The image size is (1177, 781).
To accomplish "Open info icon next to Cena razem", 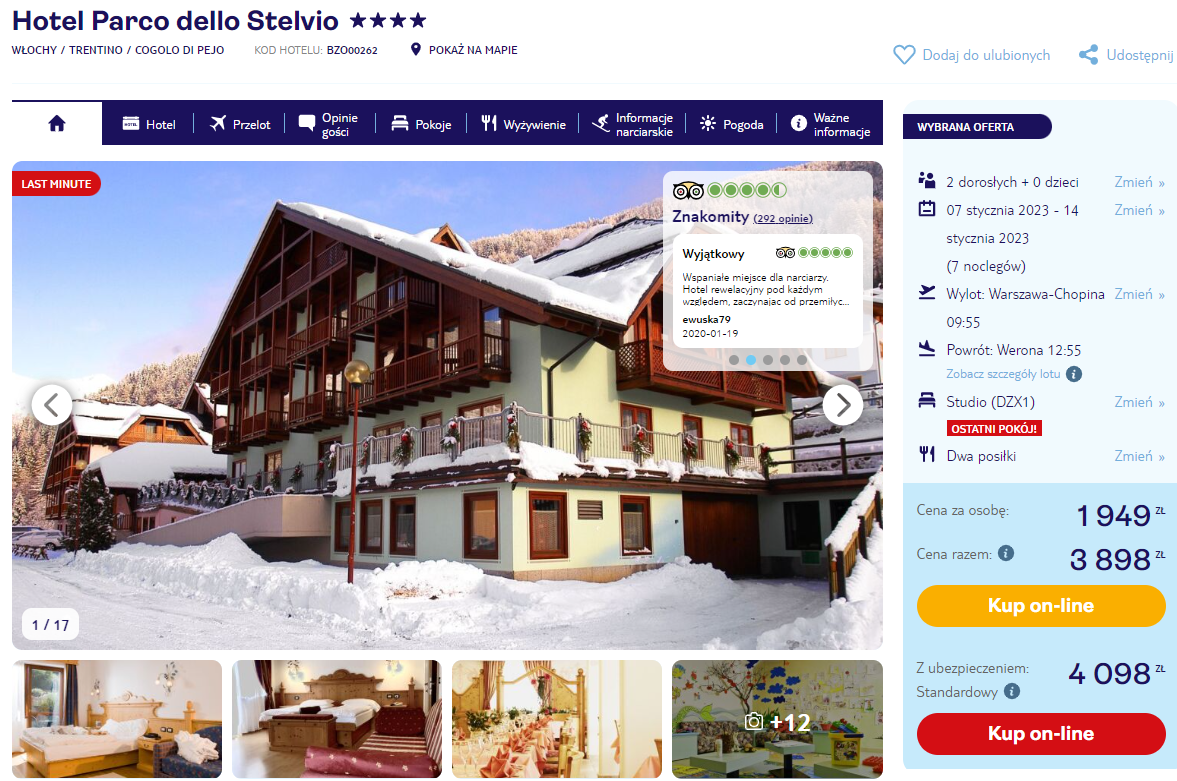I will point(1006,553).
